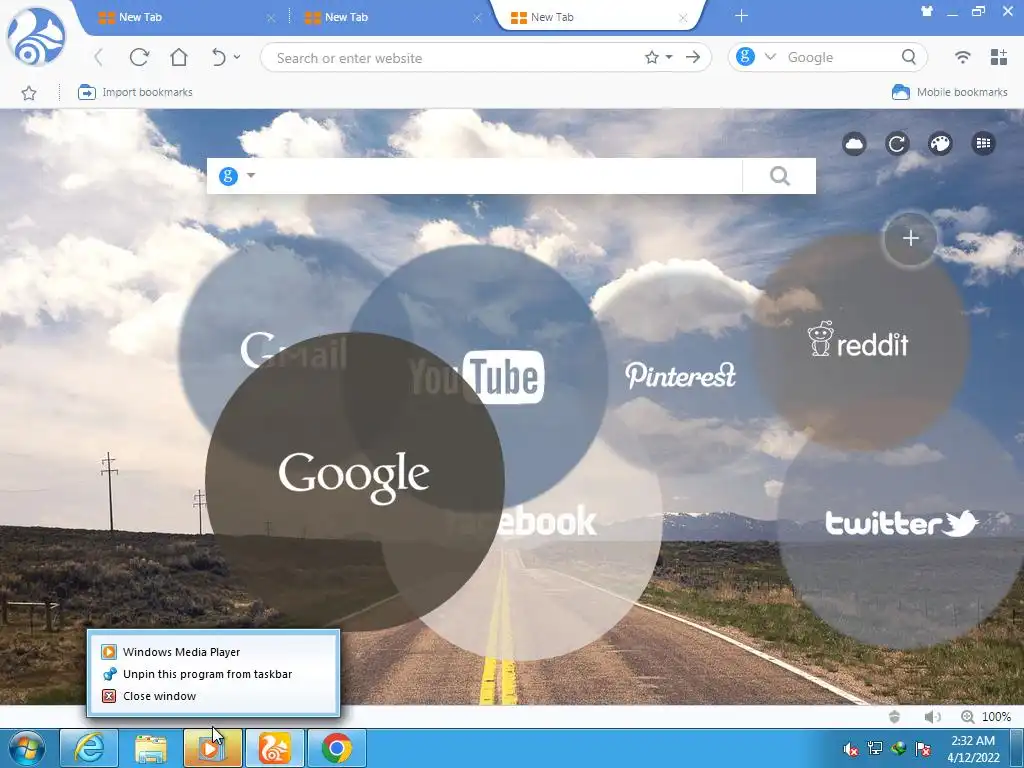Click the tray network icon
The height and width of the screenshot is (768, 1024).
(874, 748)
